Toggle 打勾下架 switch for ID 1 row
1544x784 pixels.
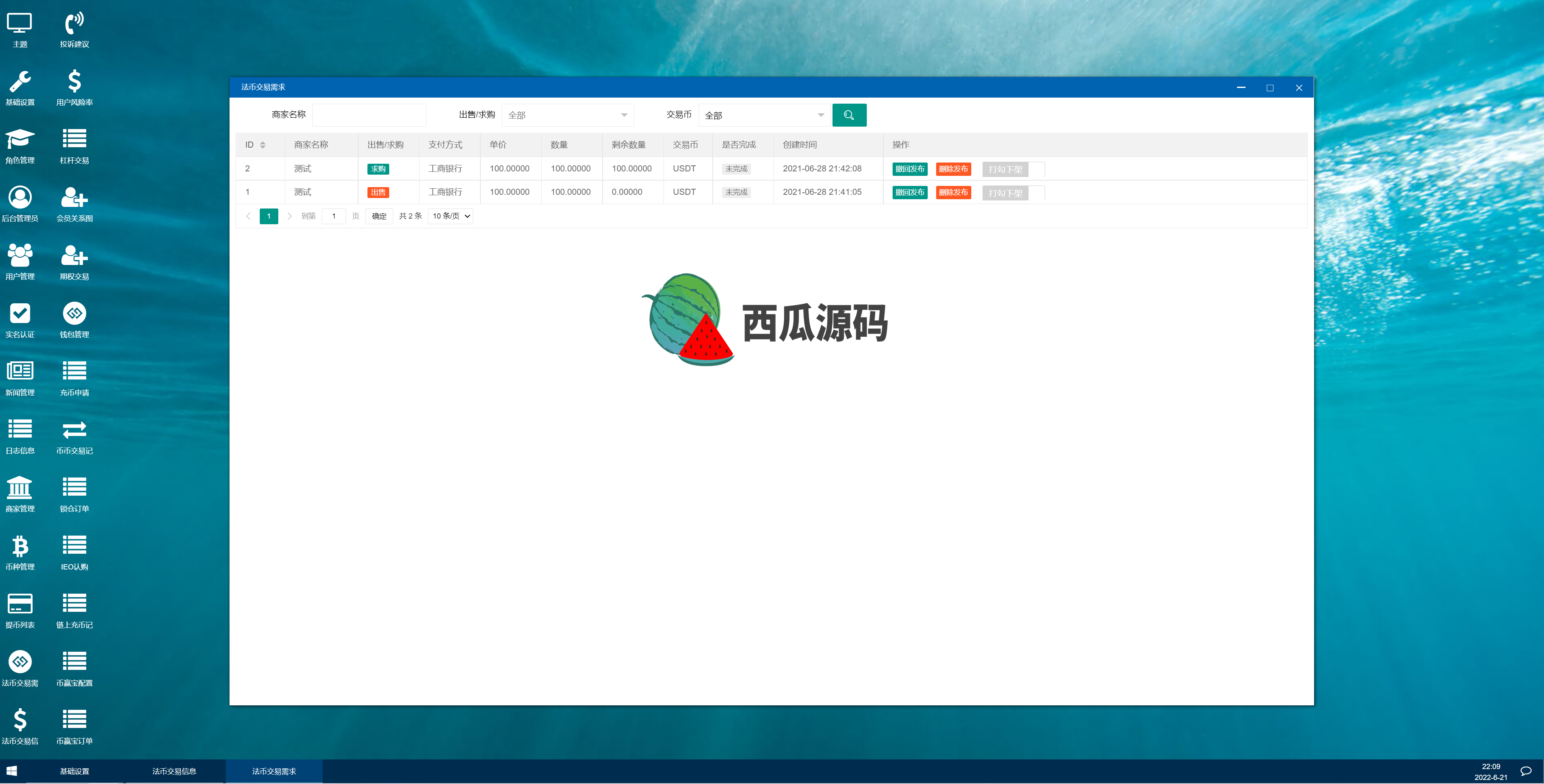pyautogui.click(x=1014, y=193)
